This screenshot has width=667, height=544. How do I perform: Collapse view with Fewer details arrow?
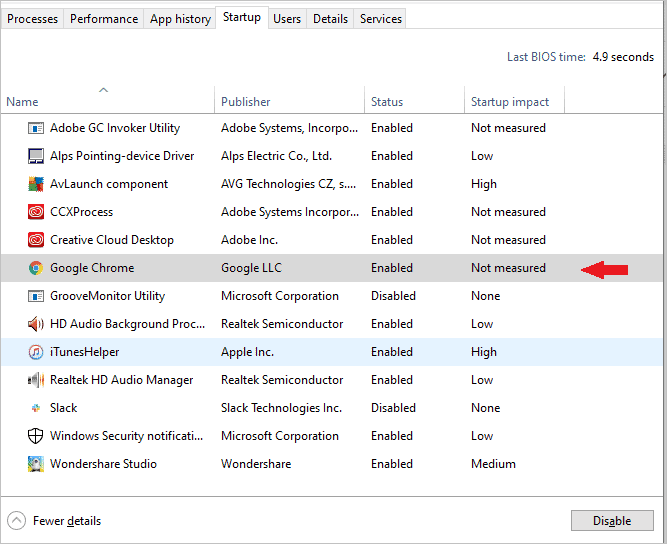17,521
